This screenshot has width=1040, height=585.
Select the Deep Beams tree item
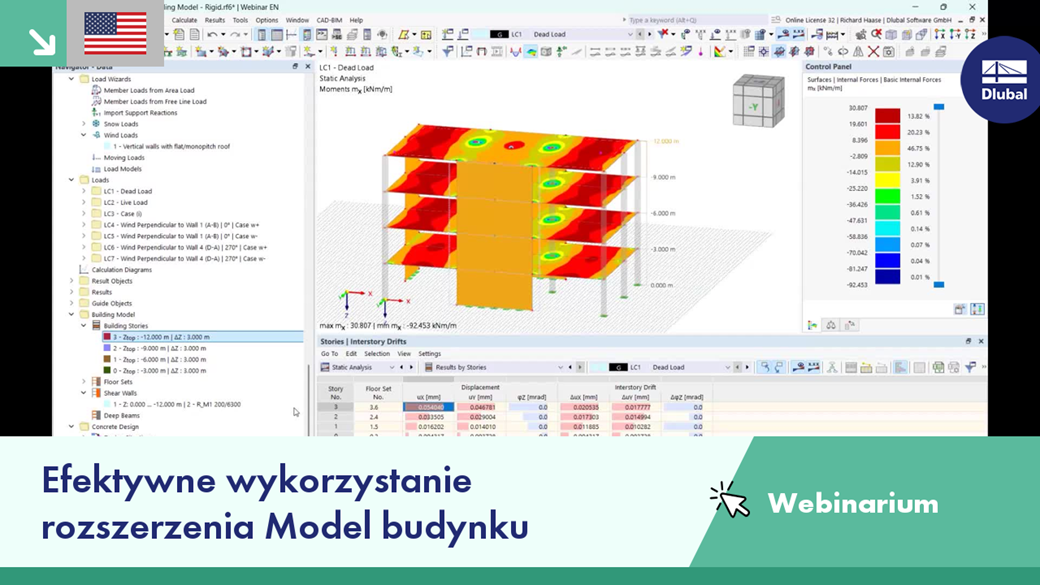pyautogui.click(x=121, y=416)
